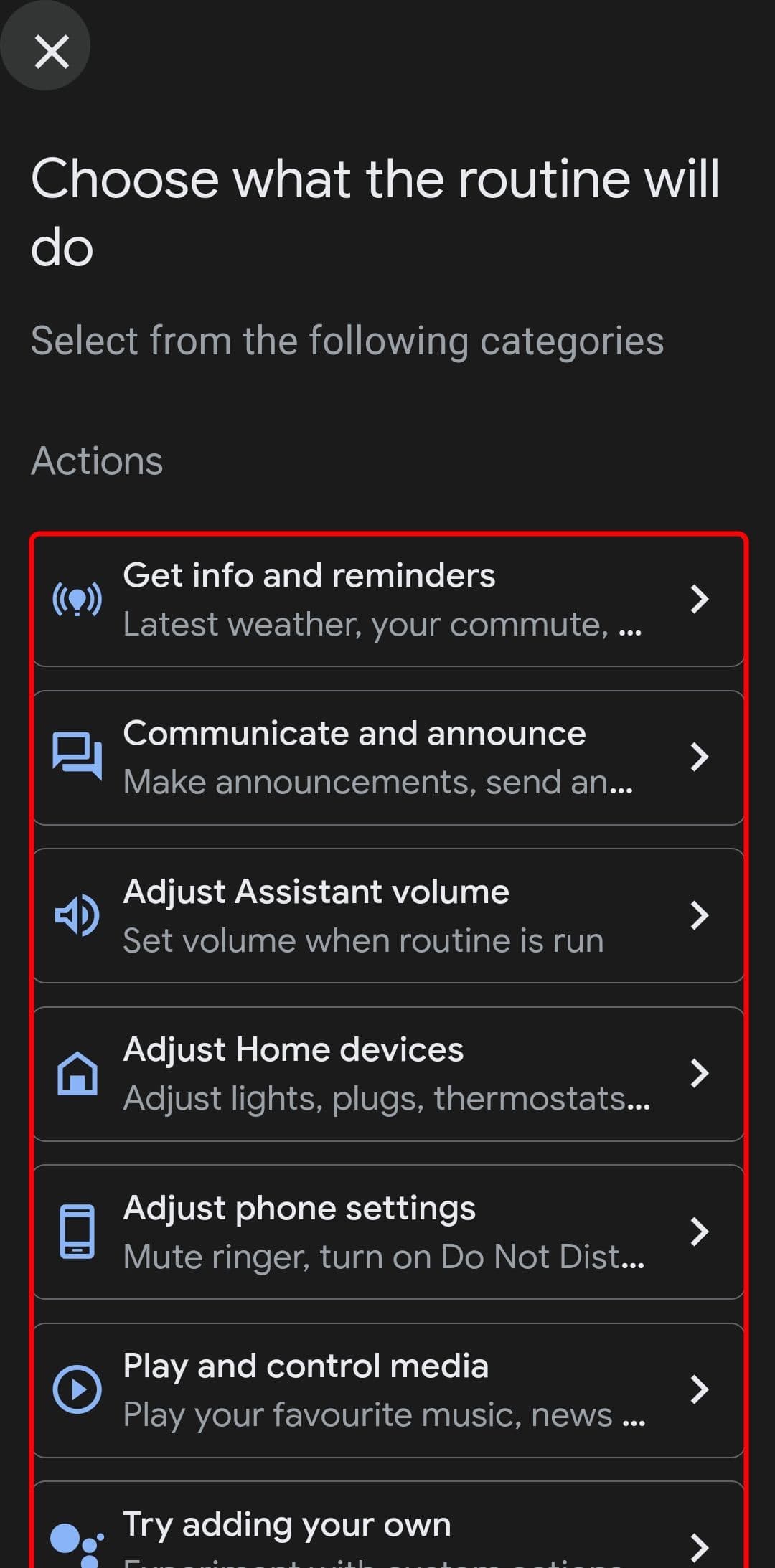Expand Communicate and announce chevron
The image size is (775, 1568).
[699, 757]
